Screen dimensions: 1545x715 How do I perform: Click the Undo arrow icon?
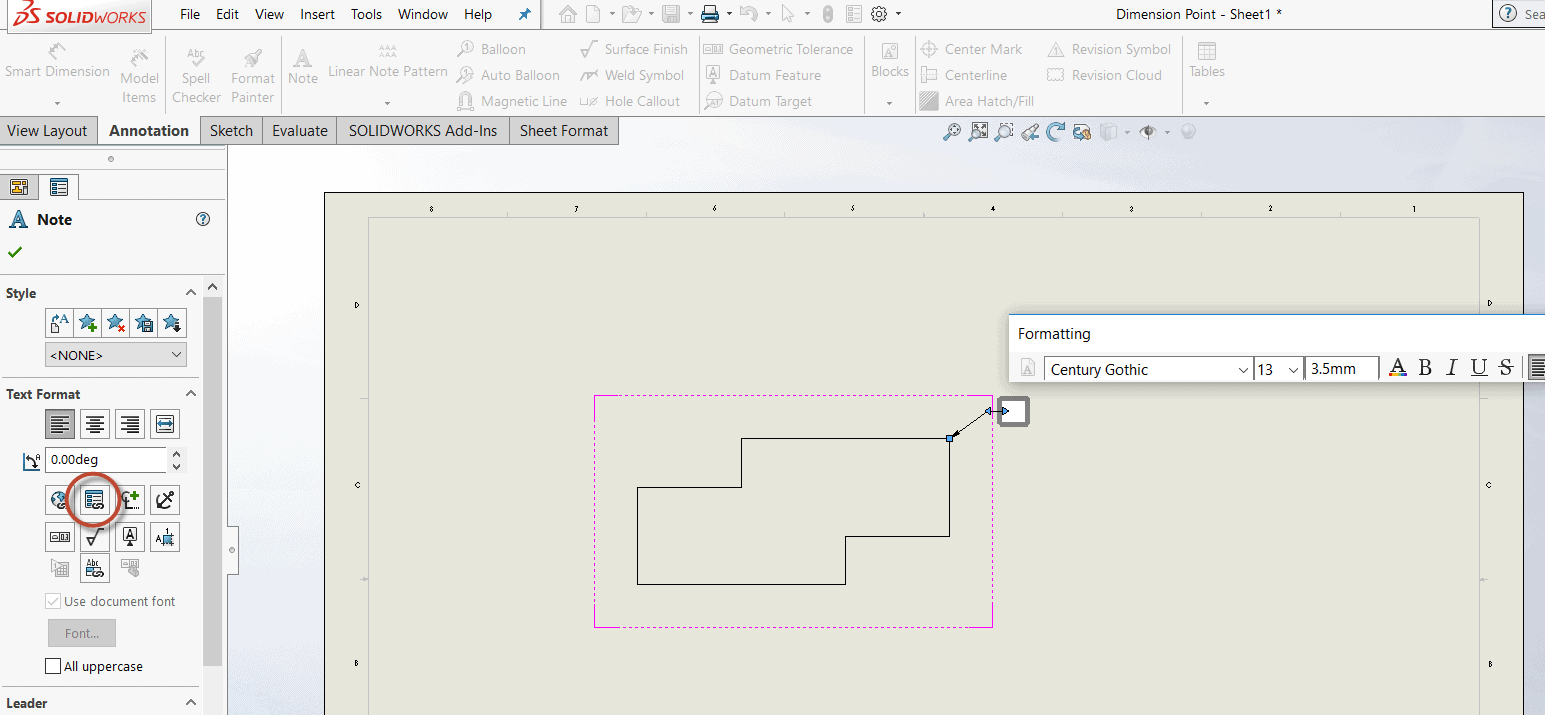747,14
